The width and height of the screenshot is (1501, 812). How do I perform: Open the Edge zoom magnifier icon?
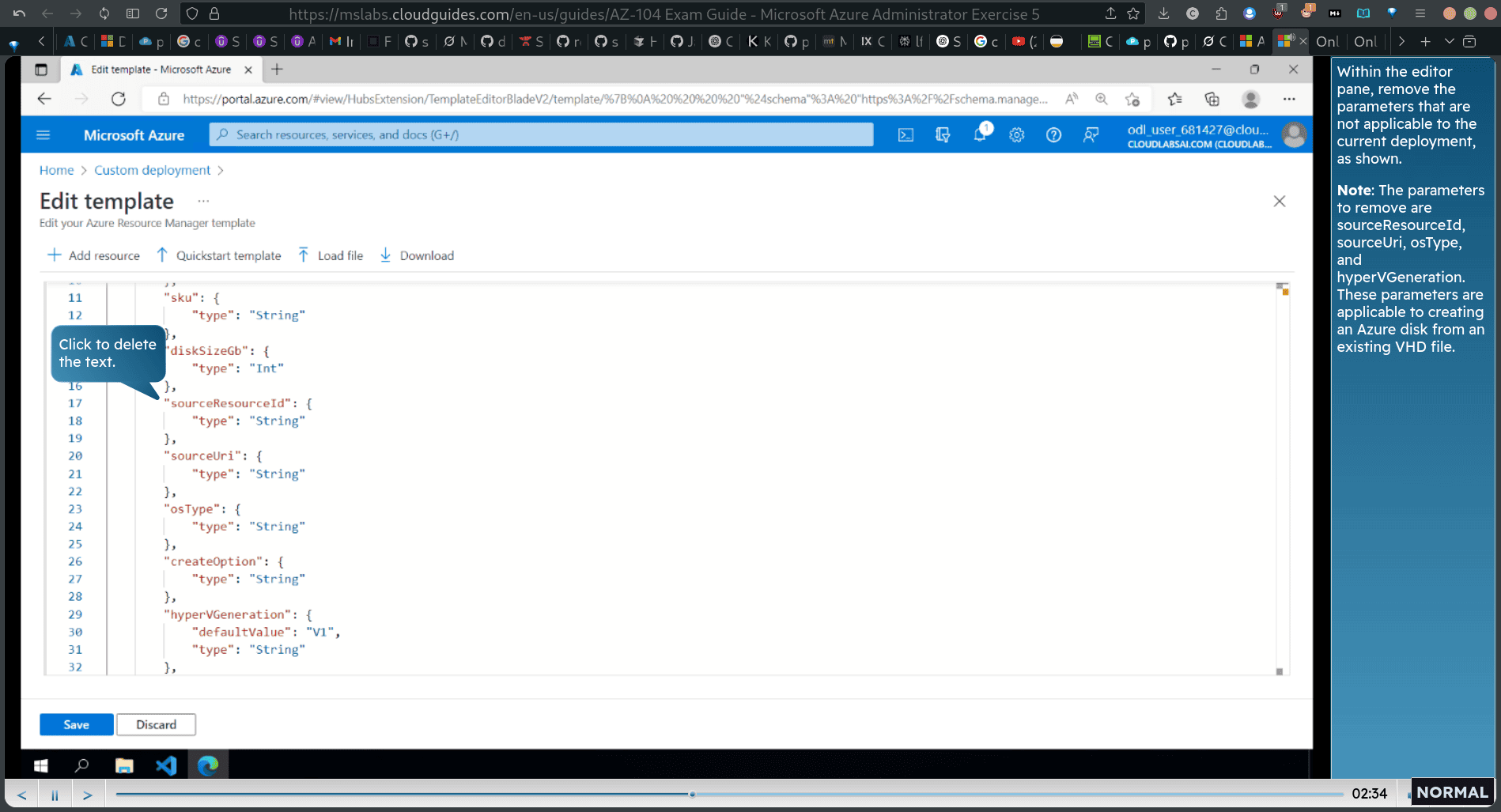click(x=1102, y=99)
